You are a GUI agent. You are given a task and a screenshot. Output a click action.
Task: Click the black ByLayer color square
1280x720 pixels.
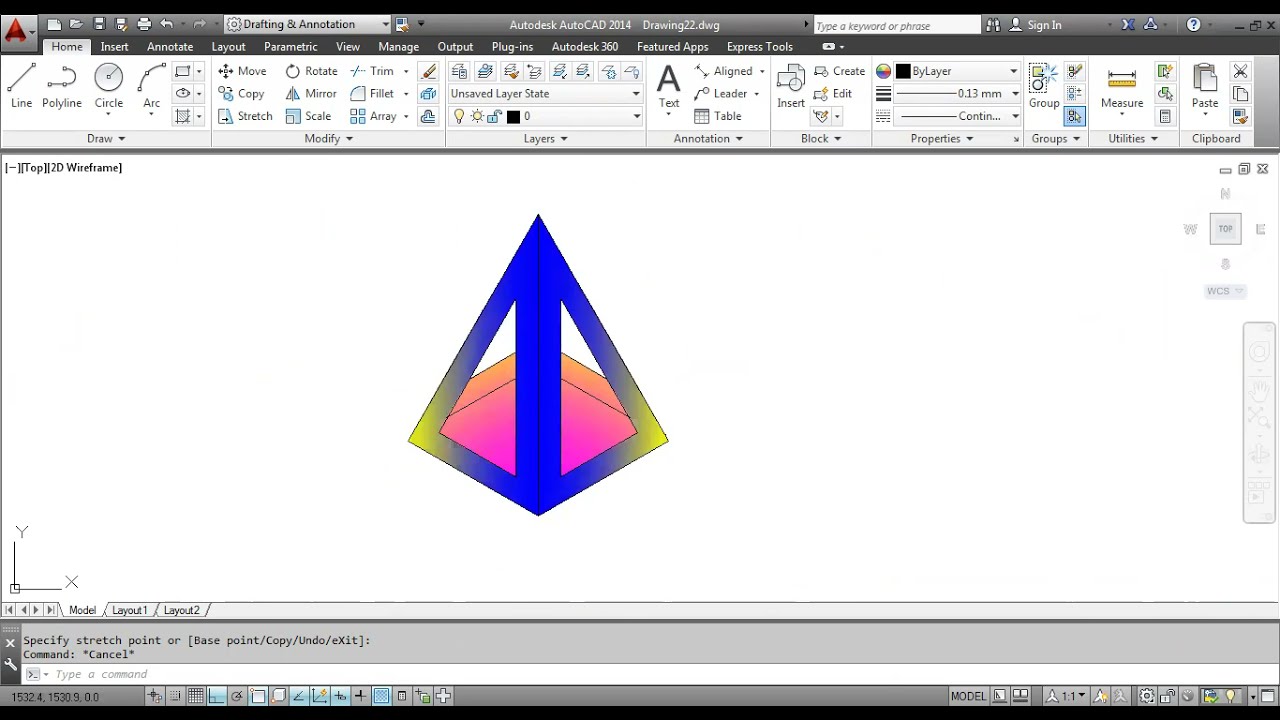tap(903, 71)
